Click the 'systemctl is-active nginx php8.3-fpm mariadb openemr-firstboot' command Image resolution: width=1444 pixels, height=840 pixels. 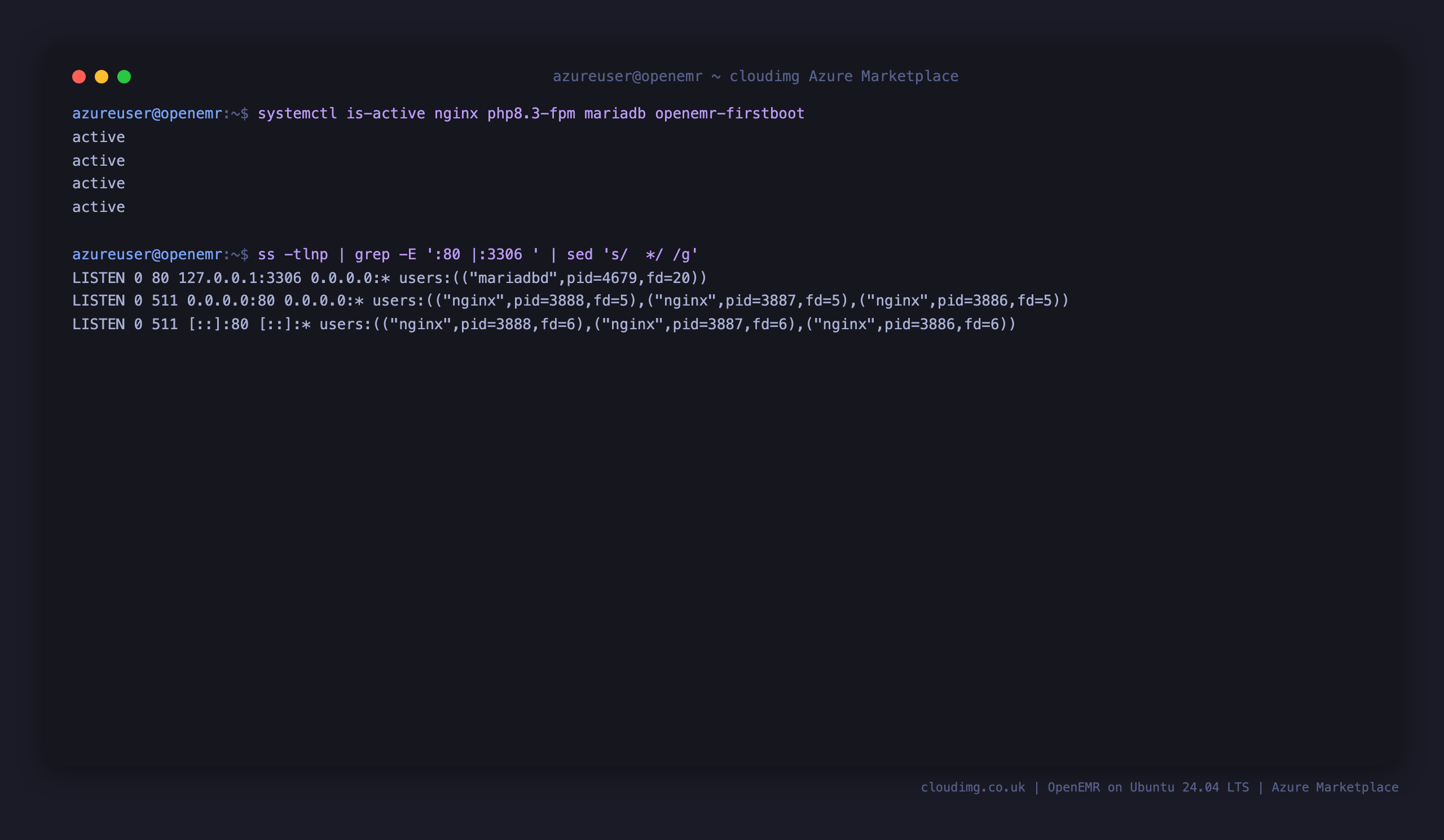[531, 114]
